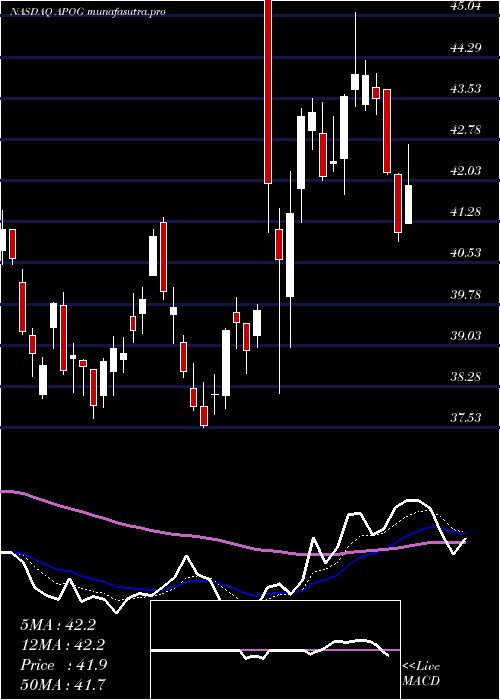Select the last white candle on the right
This screenshot has width=500, height=700.
408,204
